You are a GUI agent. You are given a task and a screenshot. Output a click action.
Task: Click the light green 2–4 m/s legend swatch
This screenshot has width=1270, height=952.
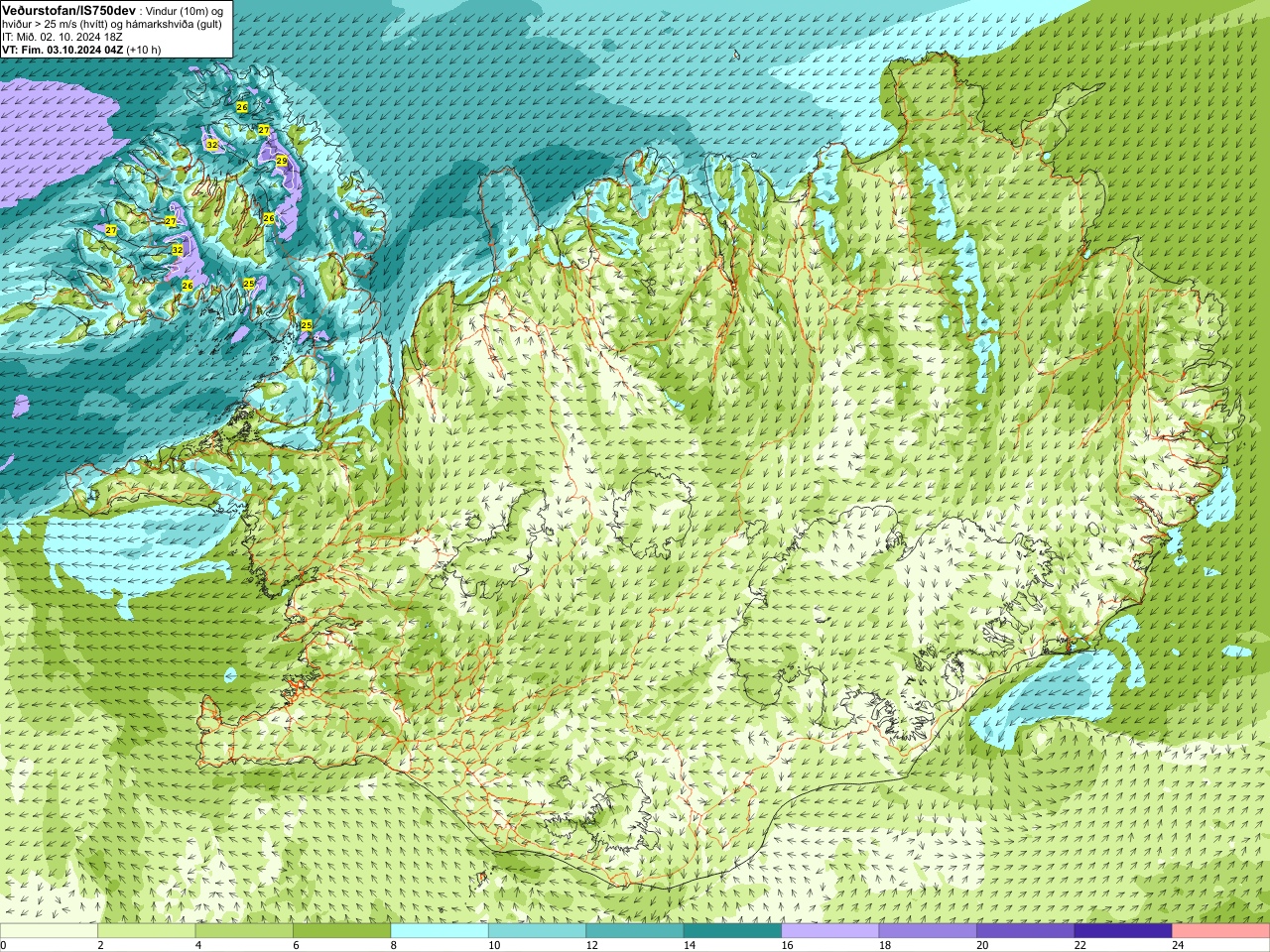[x=146, y=931]
